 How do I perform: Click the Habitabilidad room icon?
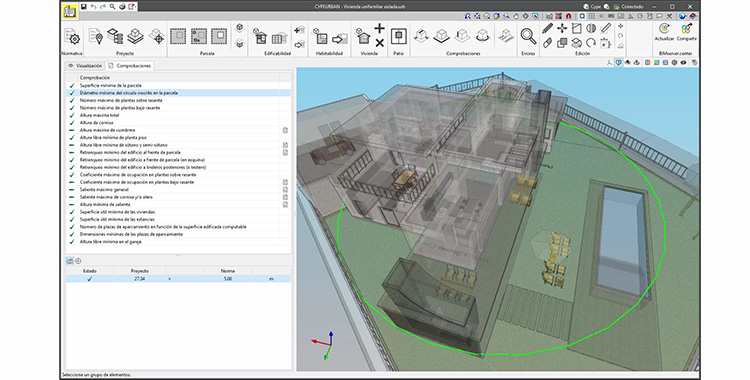pos(320,36)
